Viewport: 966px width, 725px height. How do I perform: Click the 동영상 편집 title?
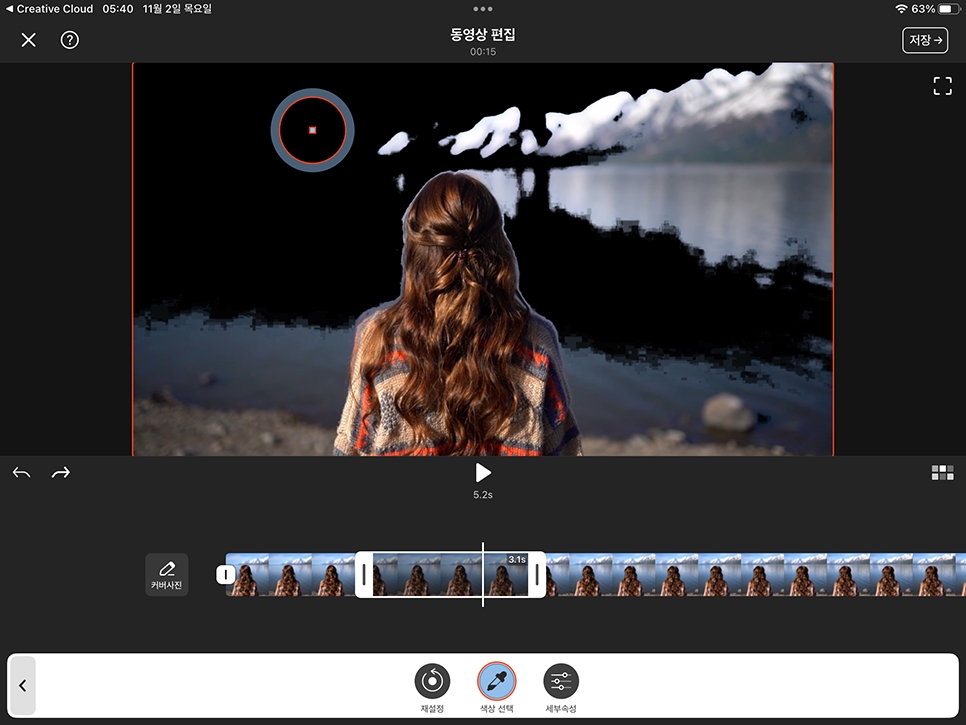(483, 34)
